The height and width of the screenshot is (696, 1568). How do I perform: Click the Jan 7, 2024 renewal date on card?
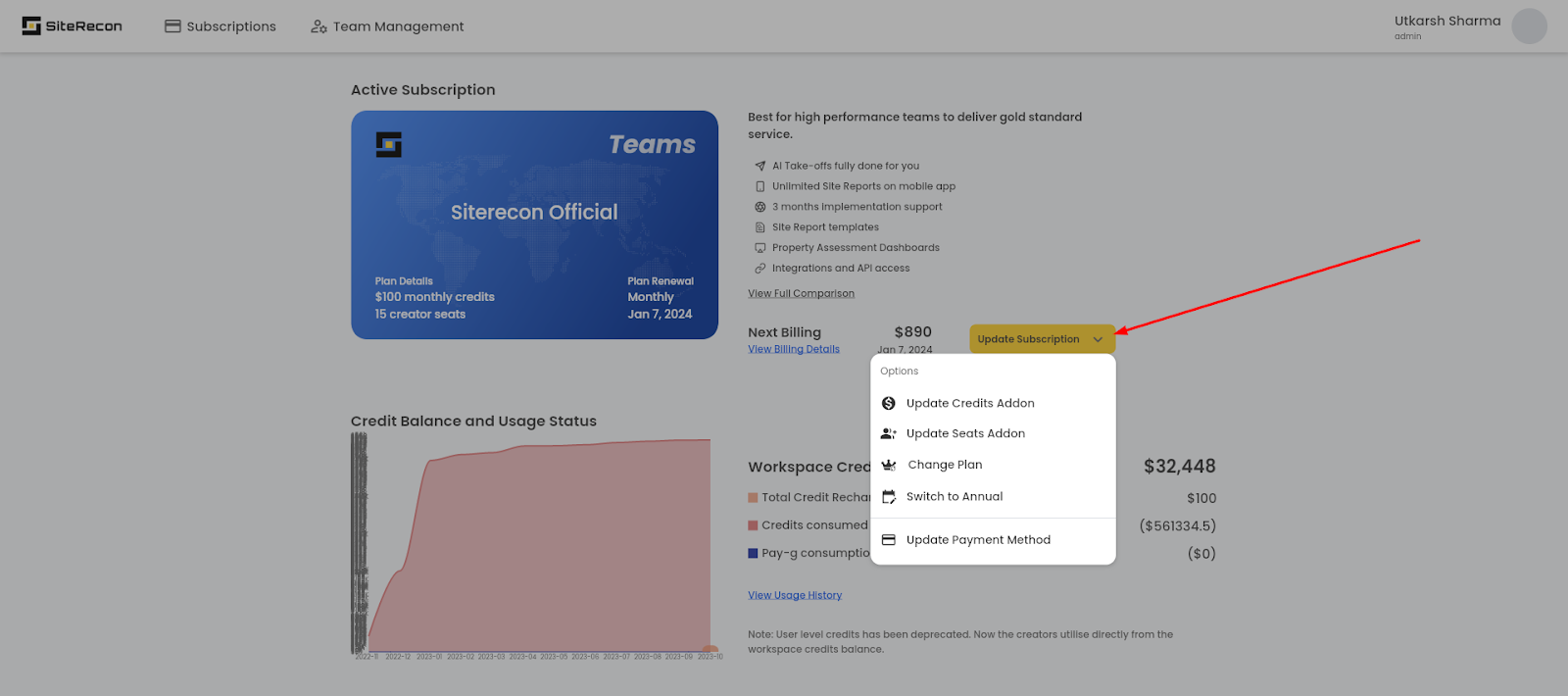[x=660, y=315]
